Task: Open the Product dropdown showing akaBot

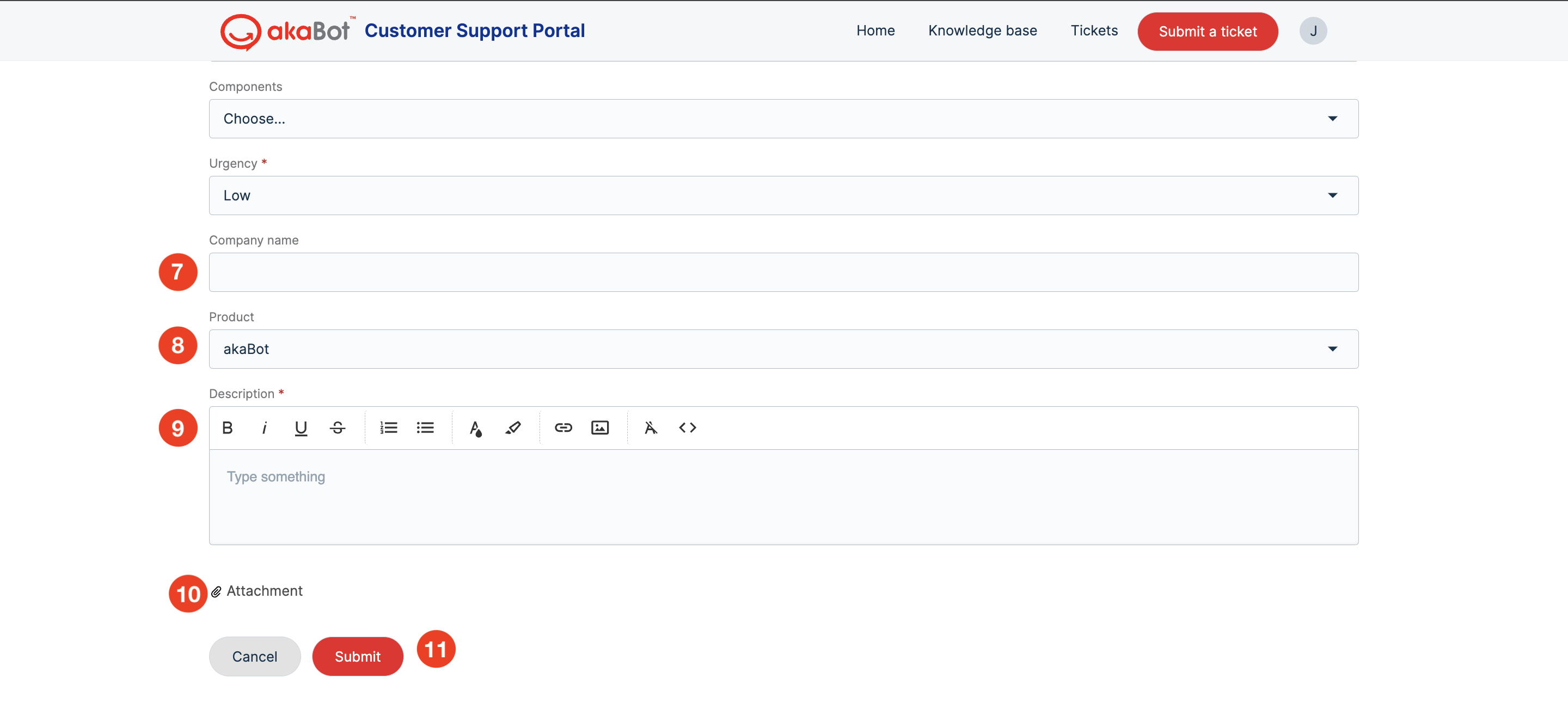Action: pyautogui.click(x=783, y=349)
